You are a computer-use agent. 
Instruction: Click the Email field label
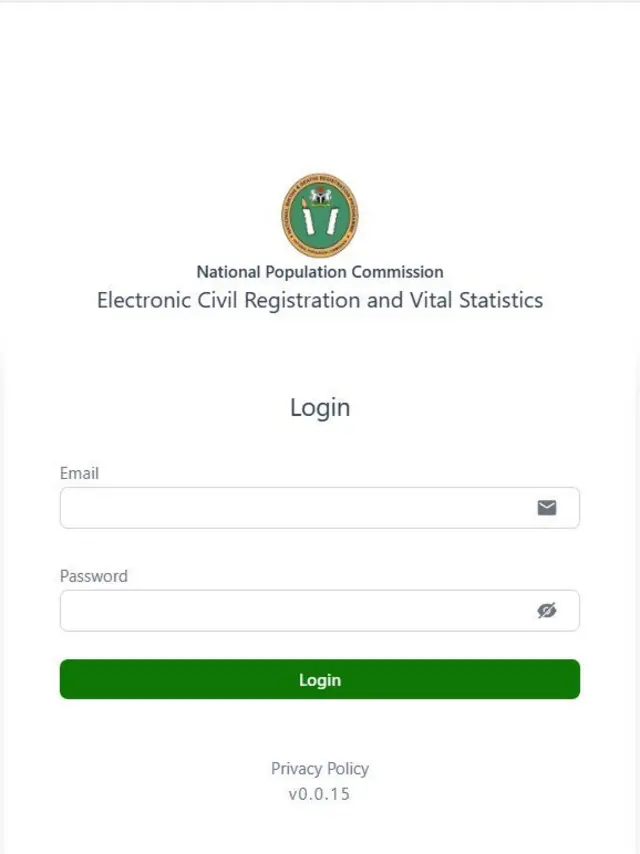coord(81,473)
